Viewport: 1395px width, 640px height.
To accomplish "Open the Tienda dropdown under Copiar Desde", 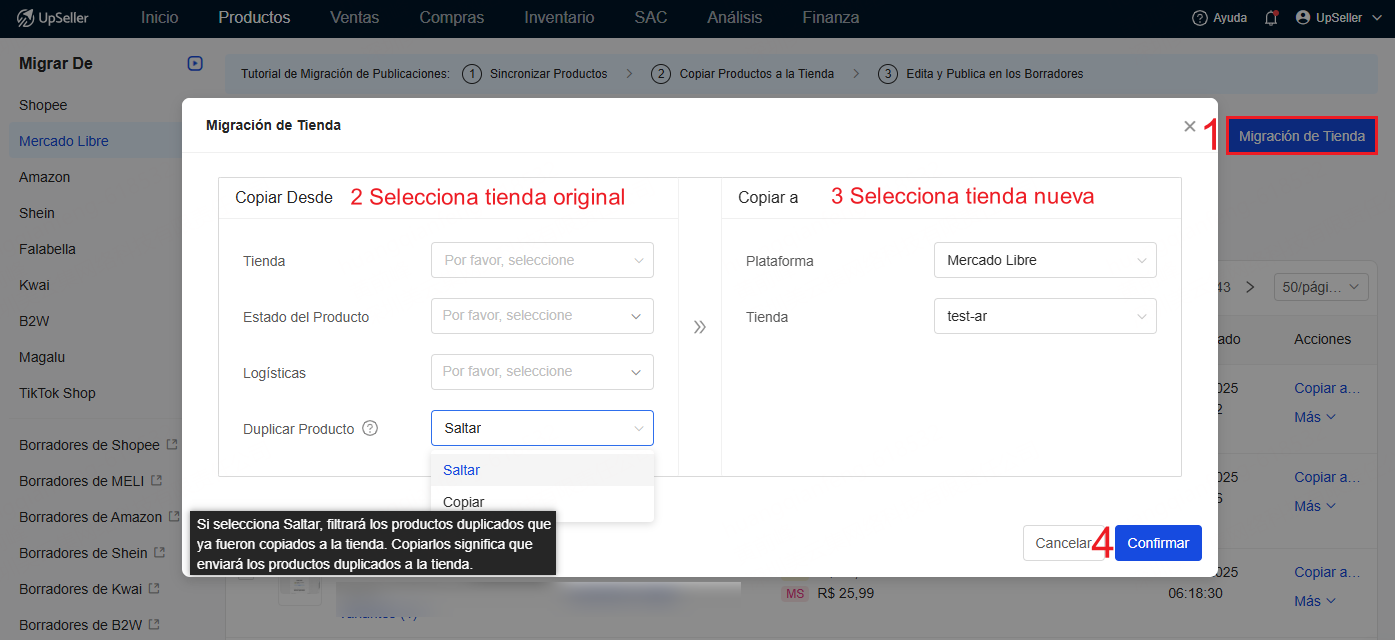I will tap(542, 260).
